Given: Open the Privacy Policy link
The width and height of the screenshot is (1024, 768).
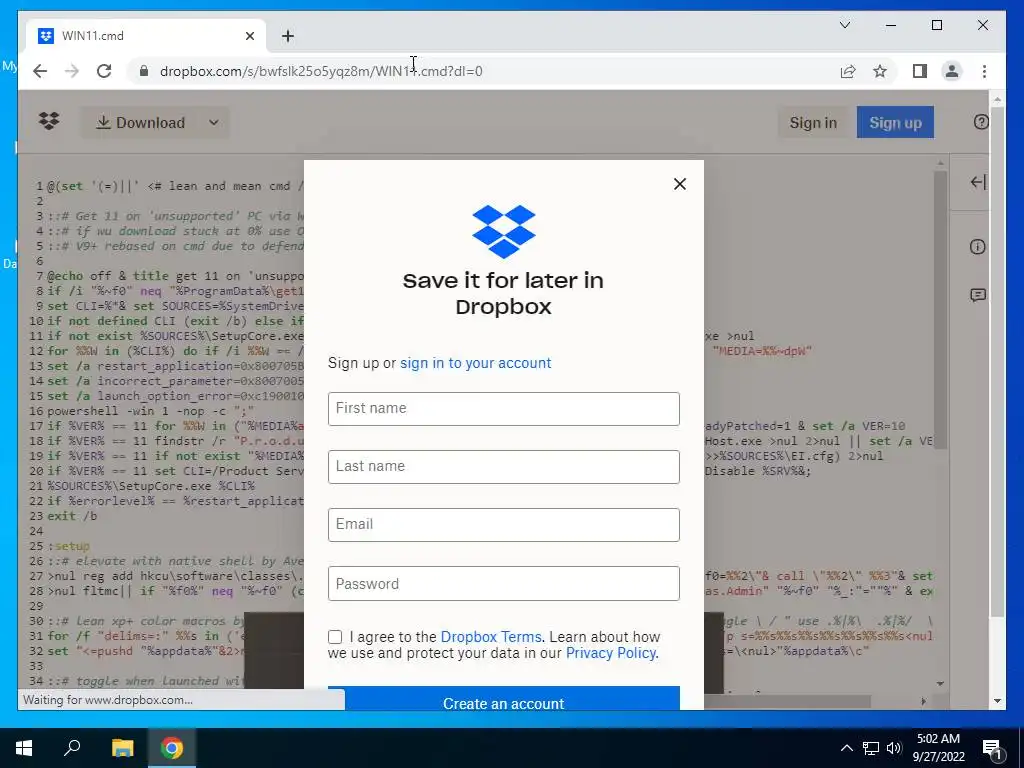Looking at the screenshot, I should point(611,653).
